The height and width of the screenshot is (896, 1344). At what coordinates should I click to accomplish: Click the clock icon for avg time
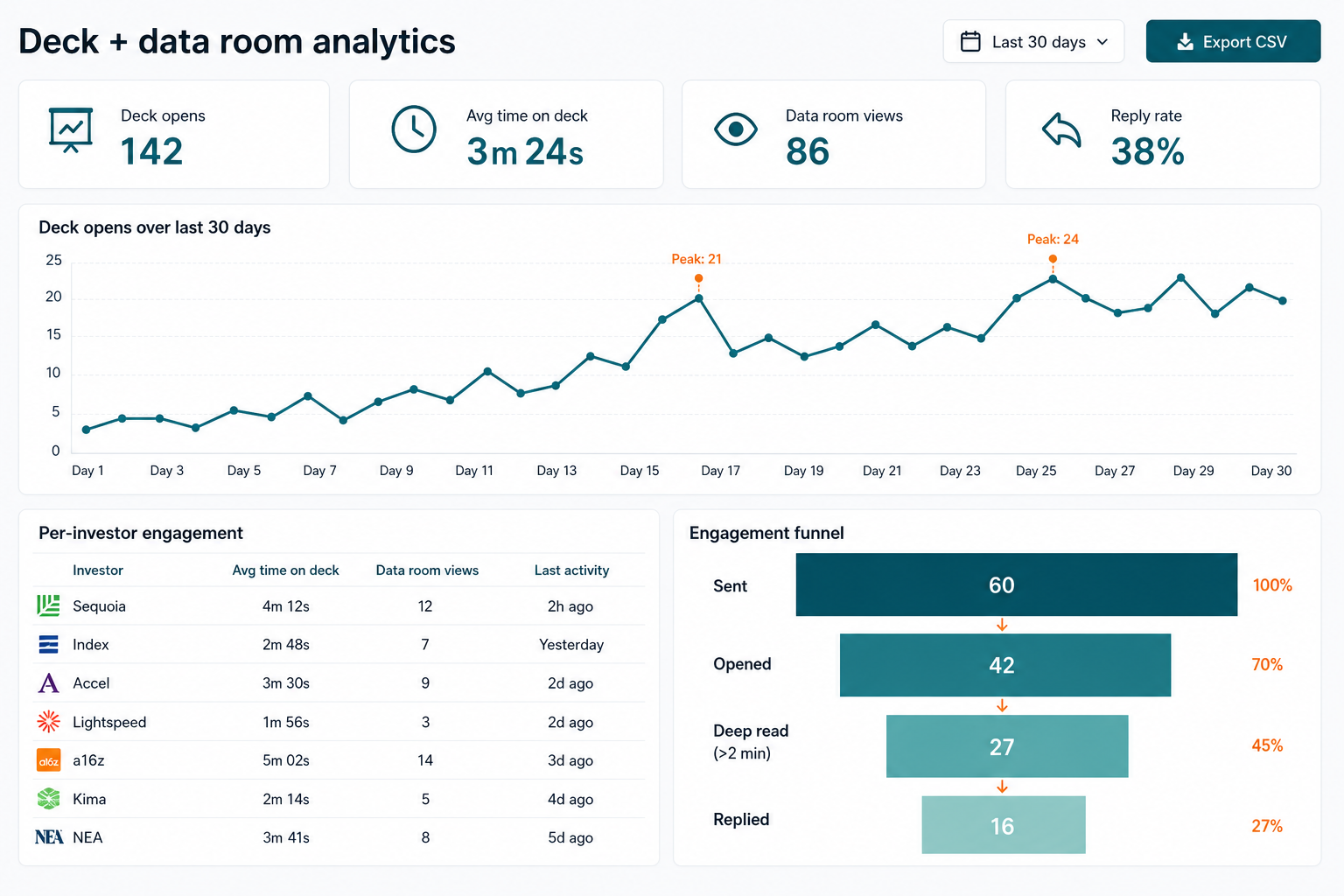(x=414, y=129)
